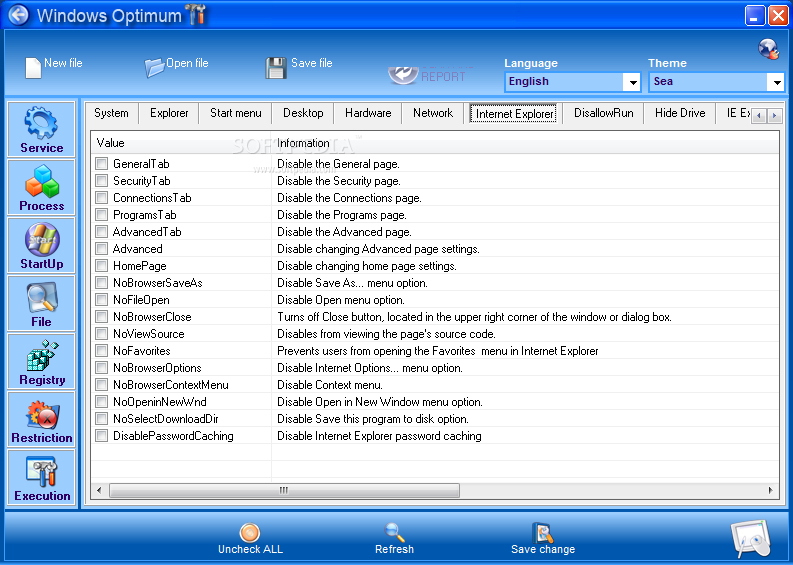Enable the NoBrowserContextMenu checkbox
This screenshot has width=793, height=565.
(x=102, y=384)
